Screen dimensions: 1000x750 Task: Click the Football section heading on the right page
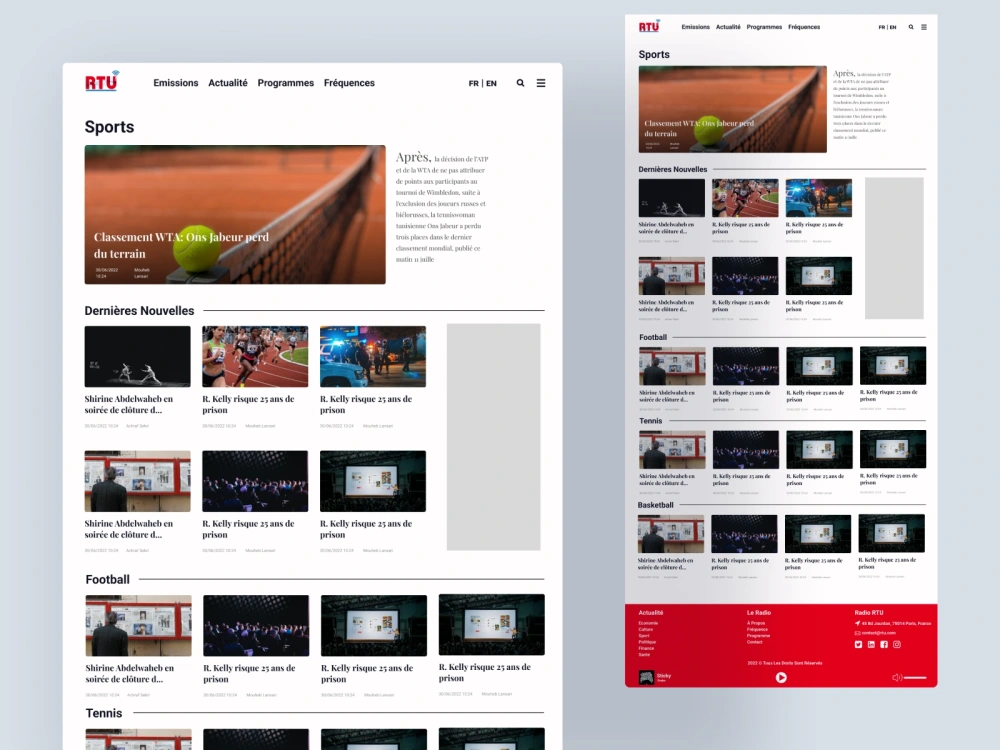(653, 337)
